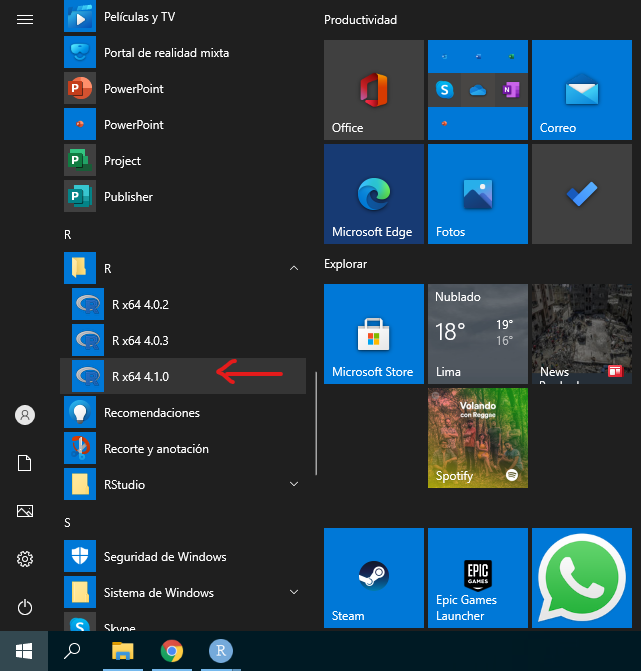Screen dimensions: 641x671
Task: Open the Fotos tile
Action: point(478,194)
